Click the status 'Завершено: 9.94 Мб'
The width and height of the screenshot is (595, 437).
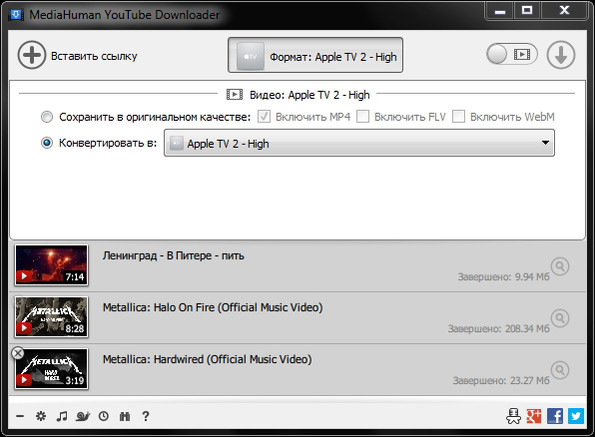pyautogui.click(x=503, y=277)
